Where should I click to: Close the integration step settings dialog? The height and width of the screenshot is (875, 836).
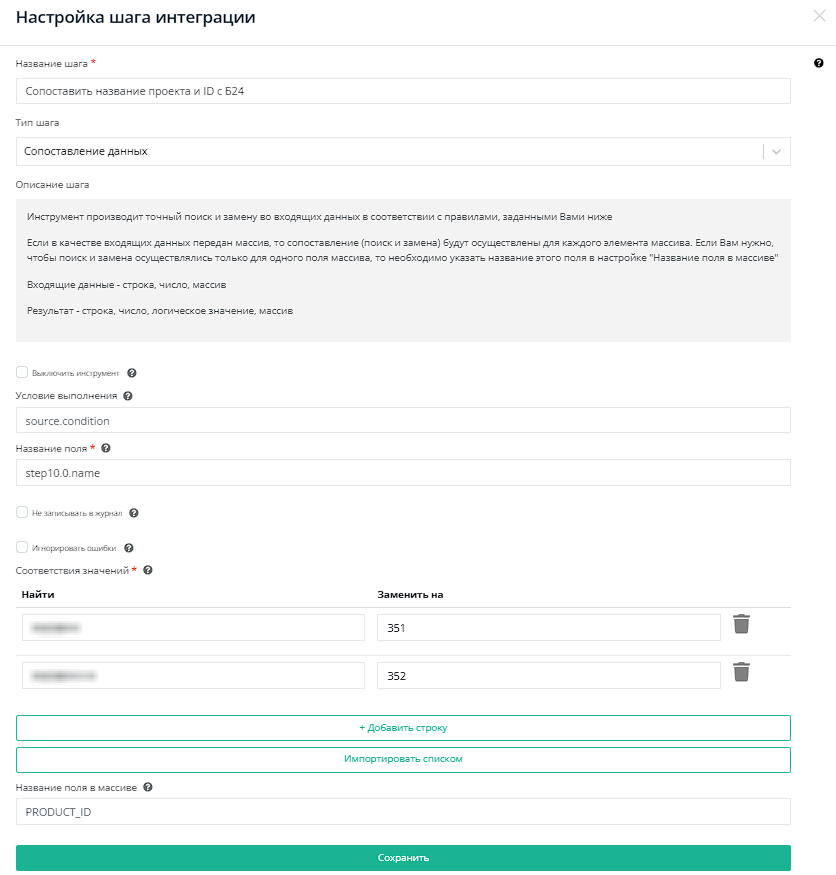pos(820,16)
